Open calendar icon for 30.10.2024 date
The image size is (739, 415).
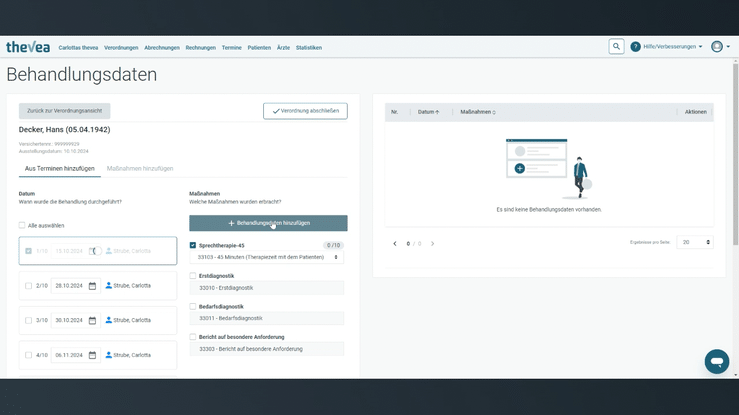(x=92, y=320)
